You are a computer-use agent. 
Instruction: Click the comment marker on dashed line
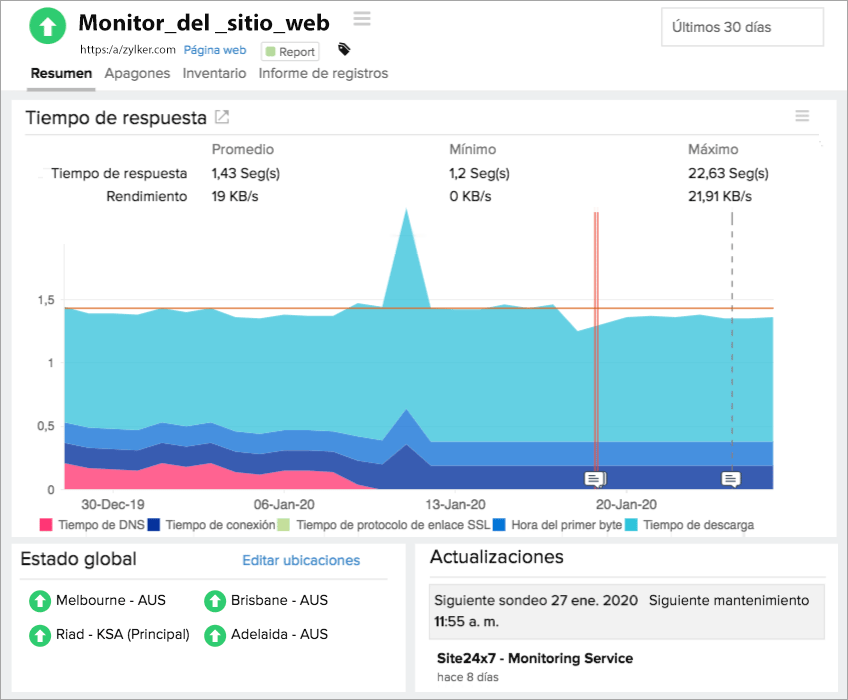731,479
